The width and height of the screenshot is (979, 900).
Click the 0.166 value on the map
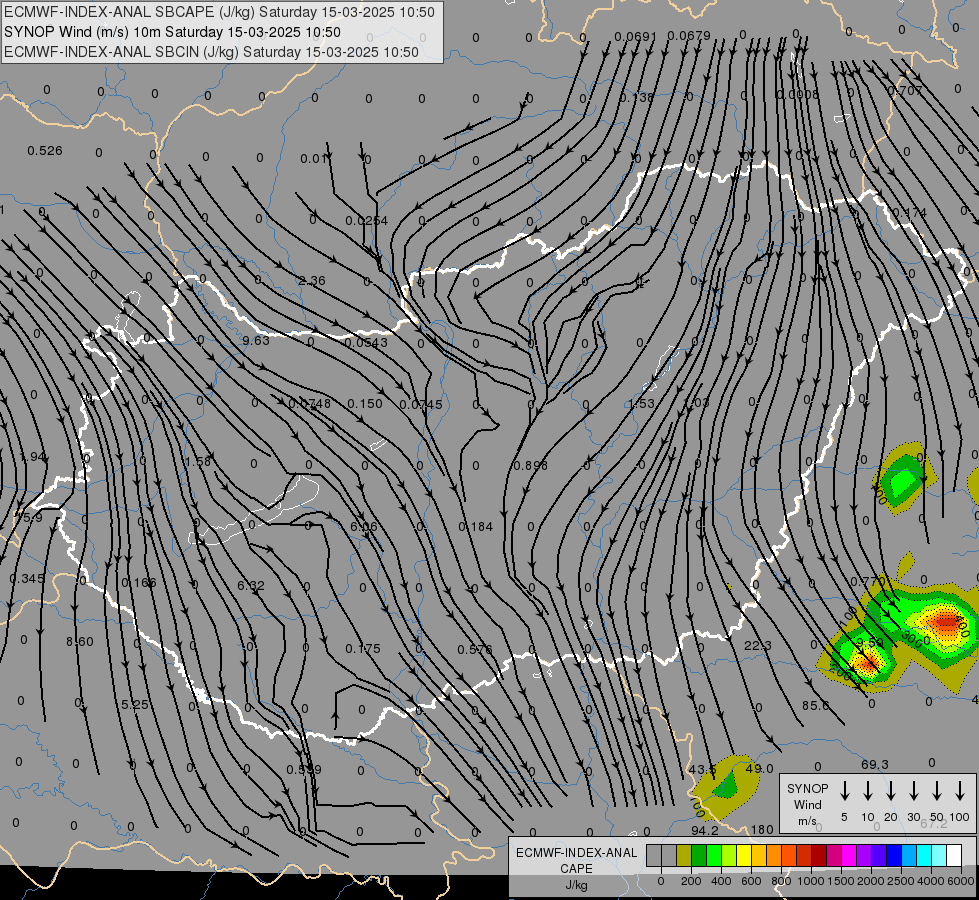(139, 583)
